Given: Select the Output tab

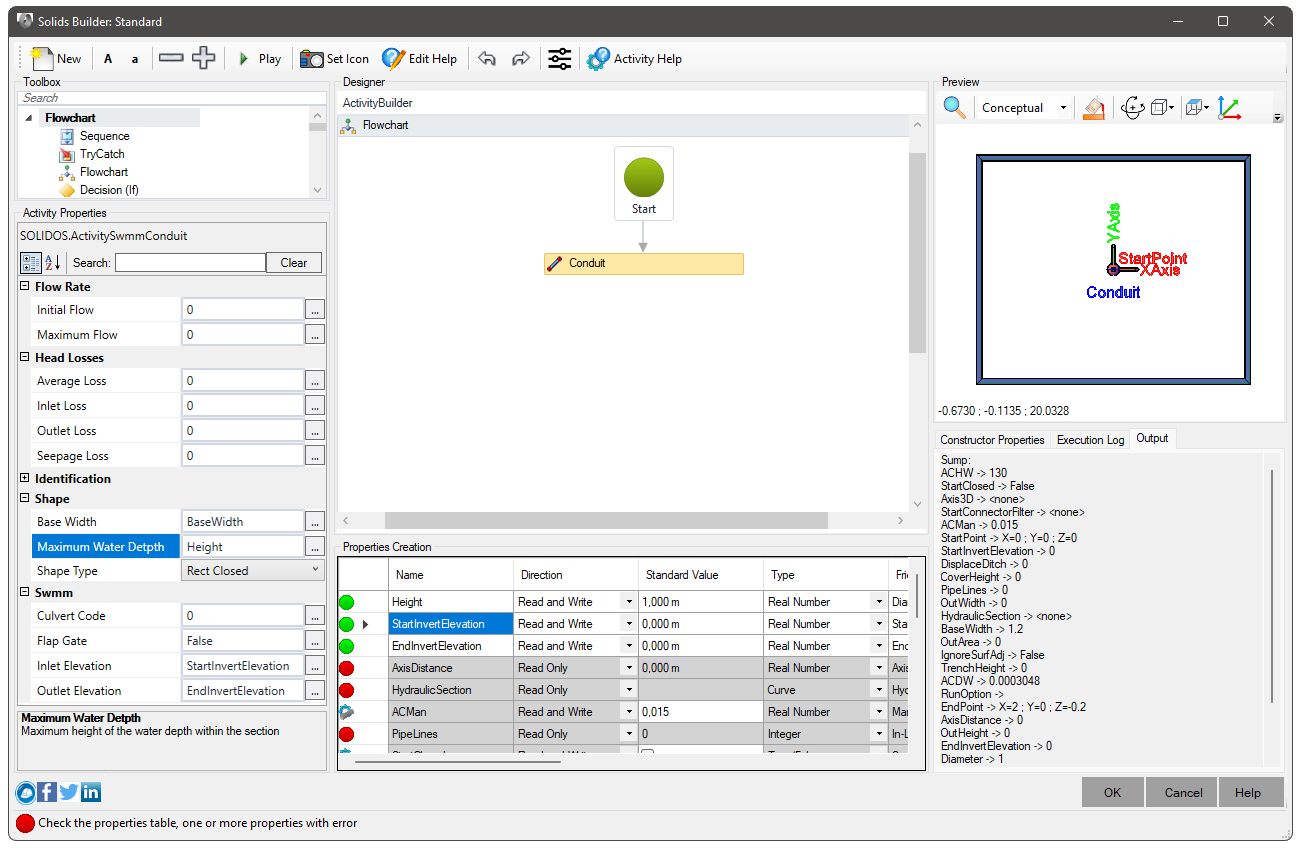Looking at the screenshot, I should tap(1152, 438).
